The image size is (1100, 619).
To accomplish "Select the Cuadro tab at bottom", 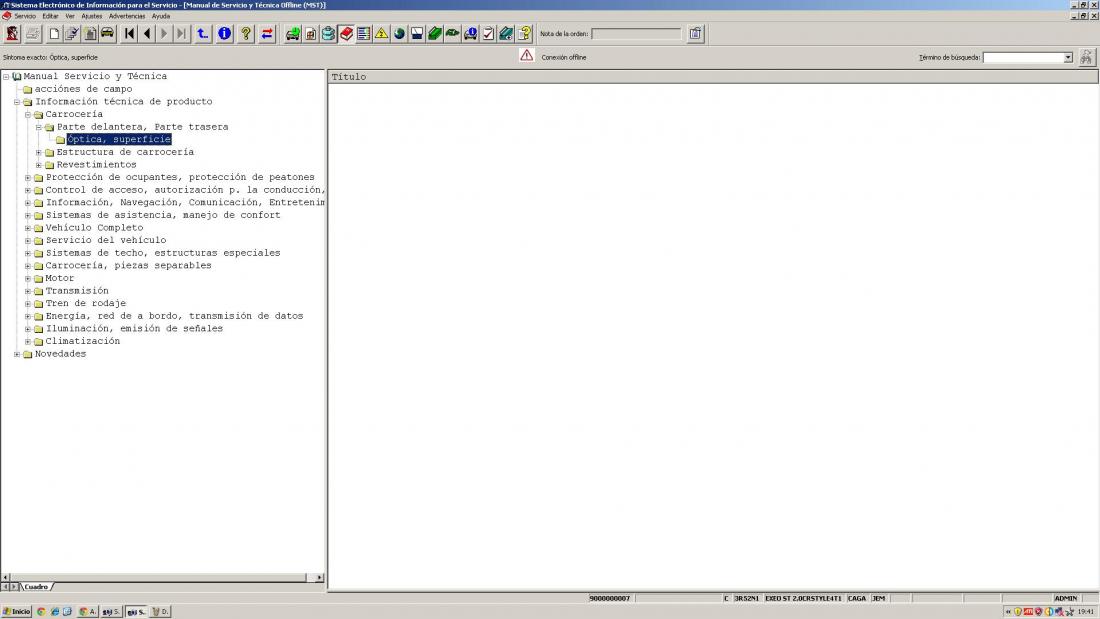I will (x=37, y=587).
